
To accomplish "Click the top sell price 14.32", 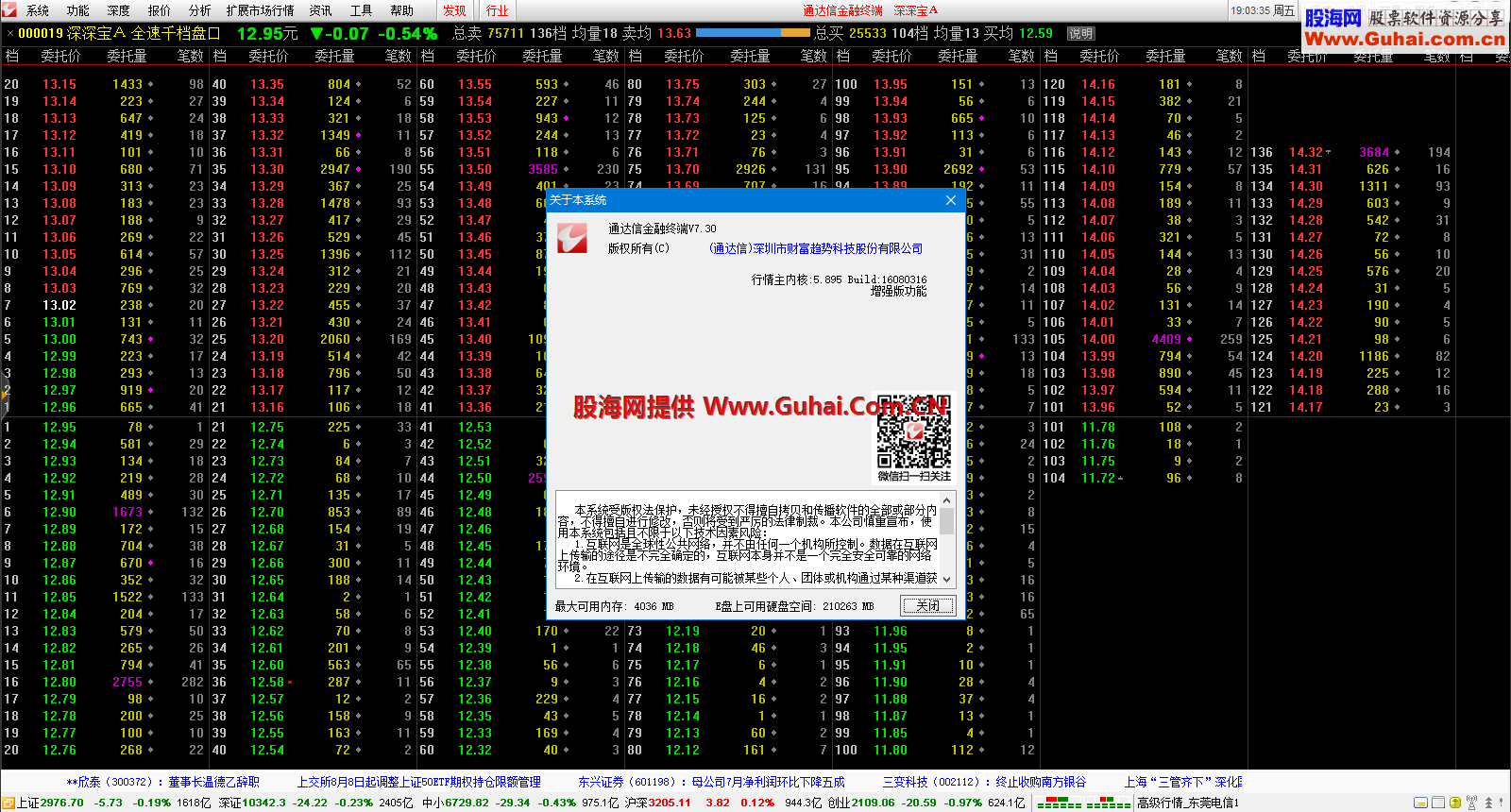I will pyautogui.click(x=1306, y=152).
